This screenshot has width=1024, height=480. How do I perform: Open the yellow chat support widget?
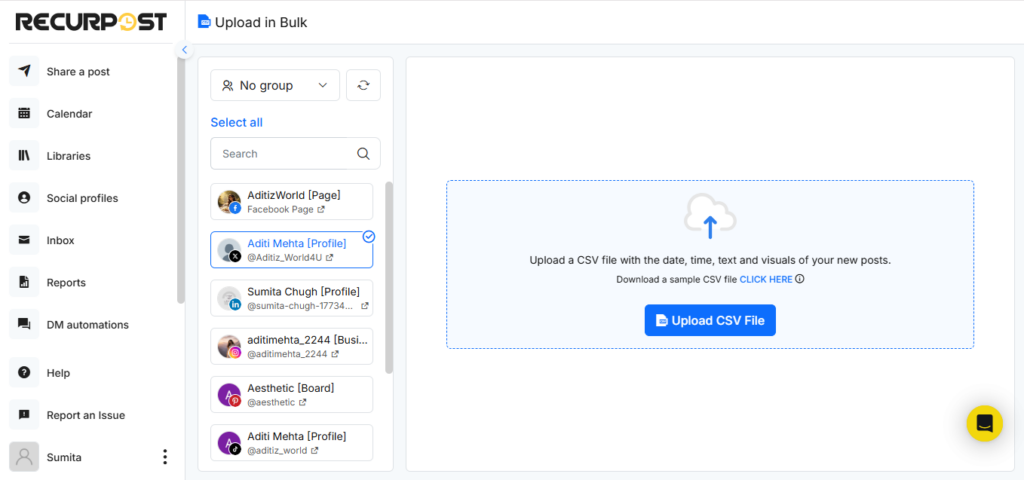[984, 424]
